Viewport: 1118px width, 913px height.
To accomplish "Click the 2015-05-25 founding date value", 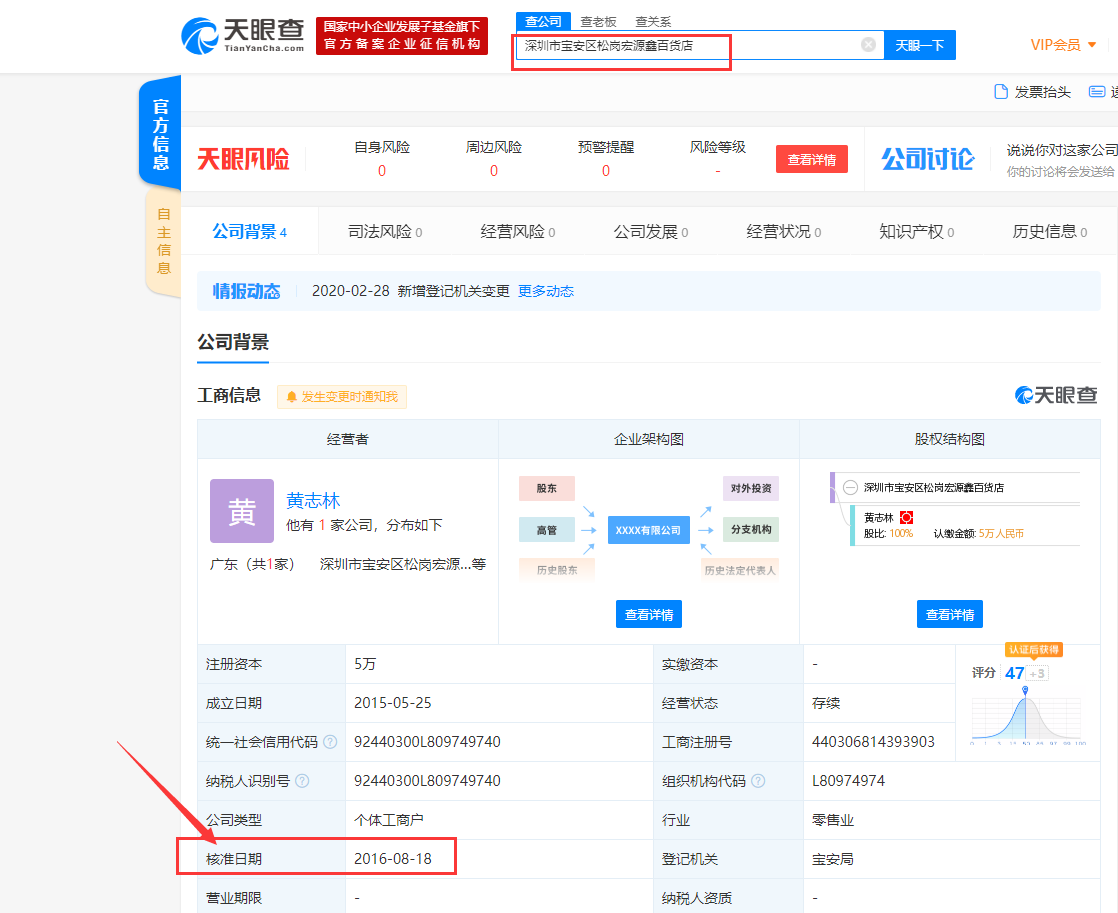I will (x=393, y=703).
